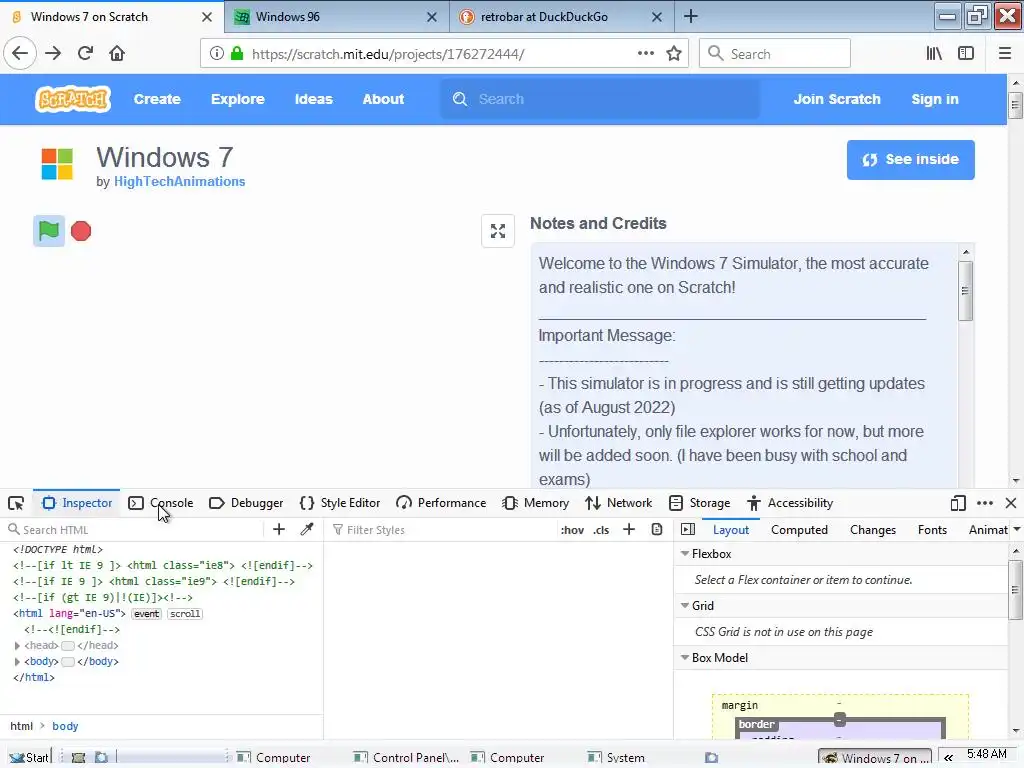Image resolution: width=1024 pixels, height=768 pixels.
Task: Click the browser Forward arrow
Action: [53, 54]
